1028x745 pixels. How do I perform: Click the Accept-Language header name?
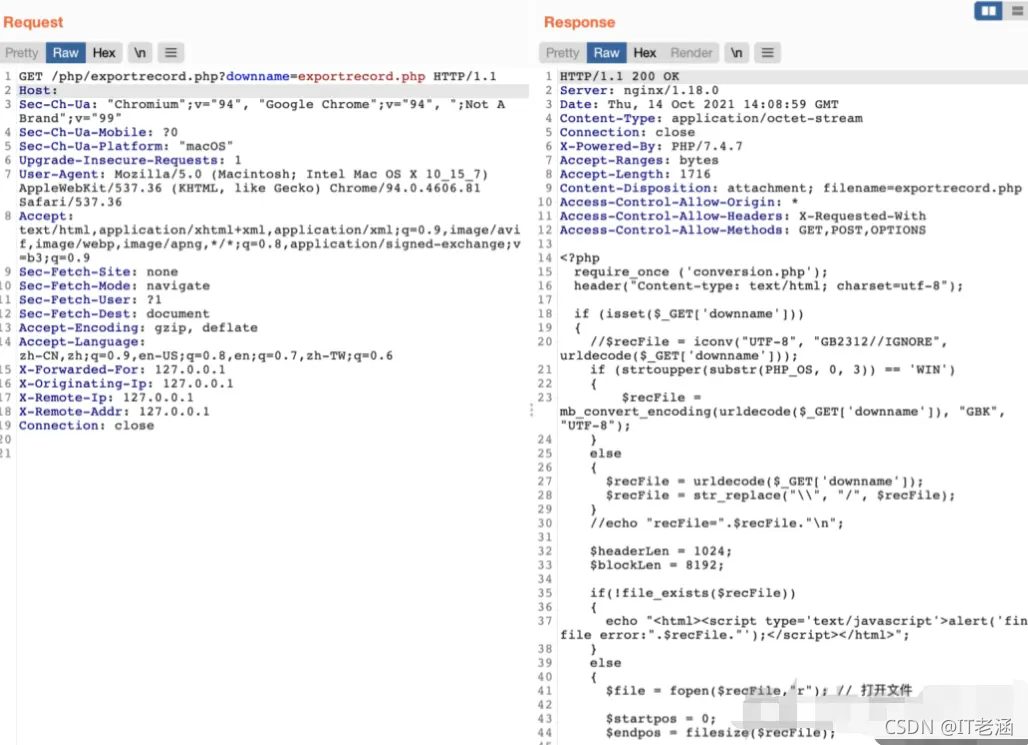82,342
